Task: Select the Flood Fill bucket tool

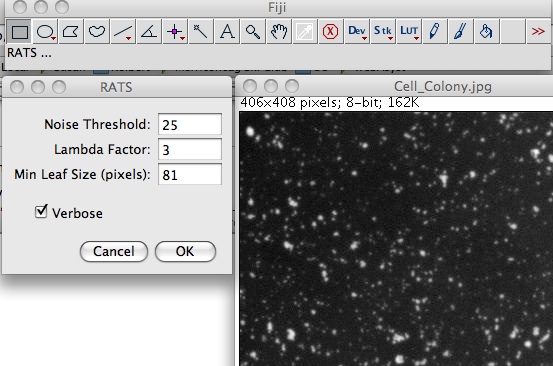Action: tap(487, 32)
